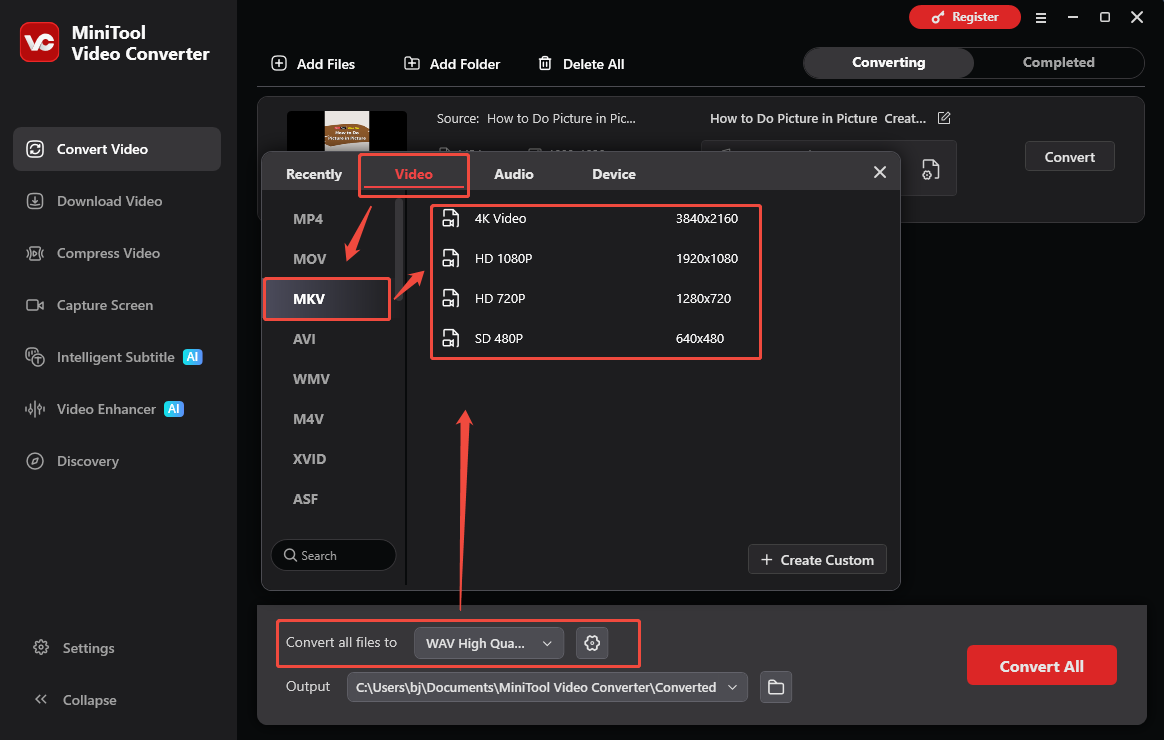Open the Discovery page
The width and height of the screenshot is (1164, 740).
click(x=72, y=461)
